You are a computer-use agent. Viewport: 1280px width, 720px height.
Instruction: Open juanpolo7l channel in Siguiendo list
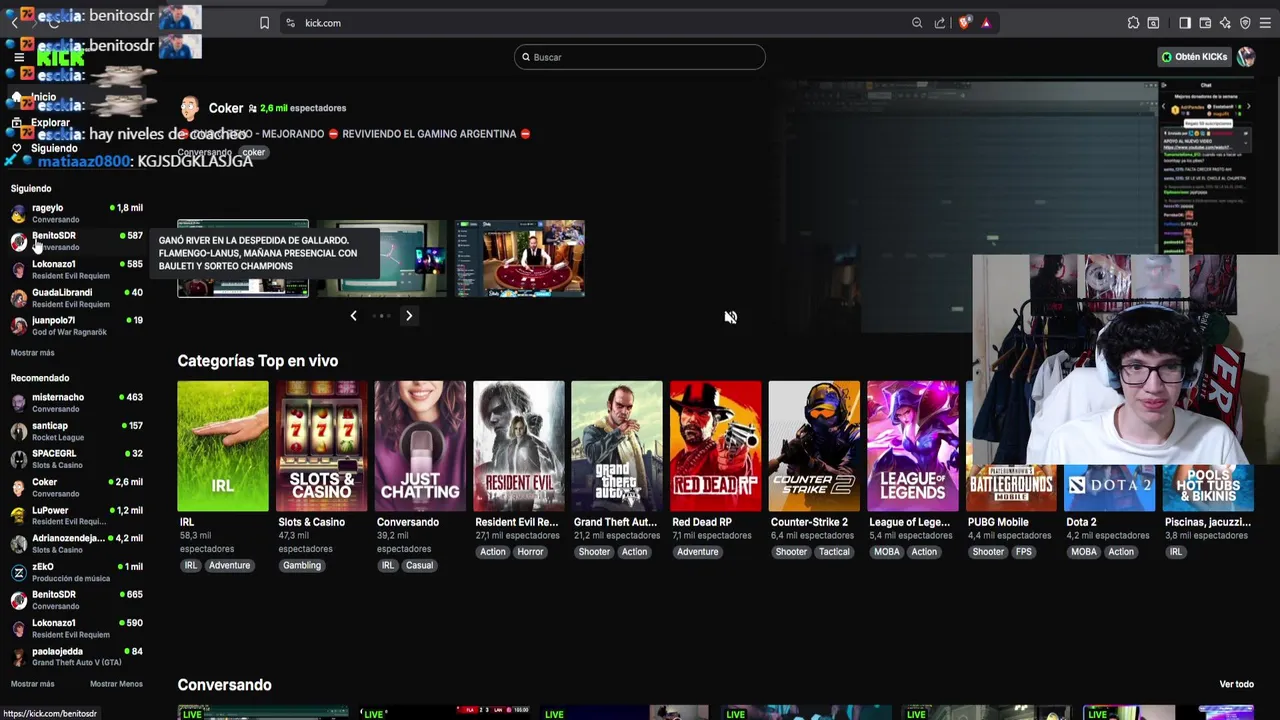coord(76,326)
